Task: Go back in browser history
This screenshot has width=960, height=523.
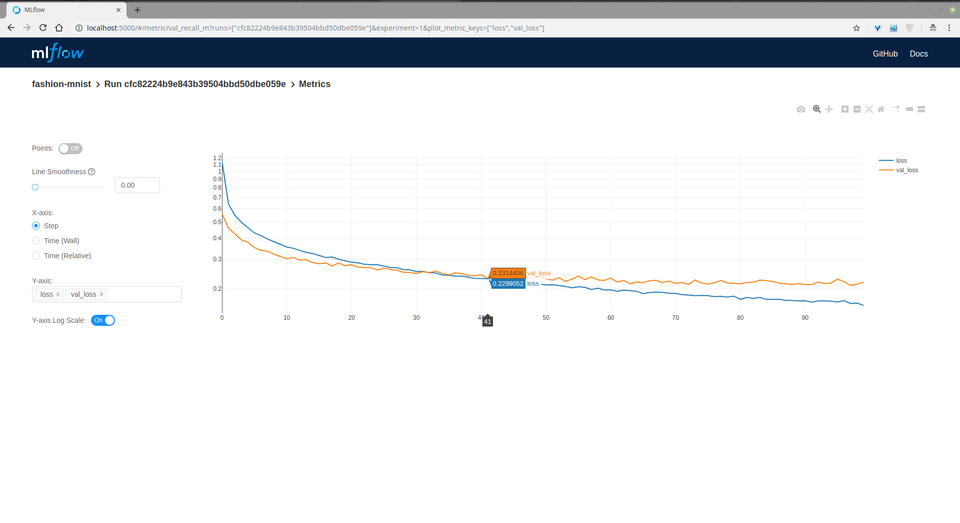Action: click(x=11, y=28)
